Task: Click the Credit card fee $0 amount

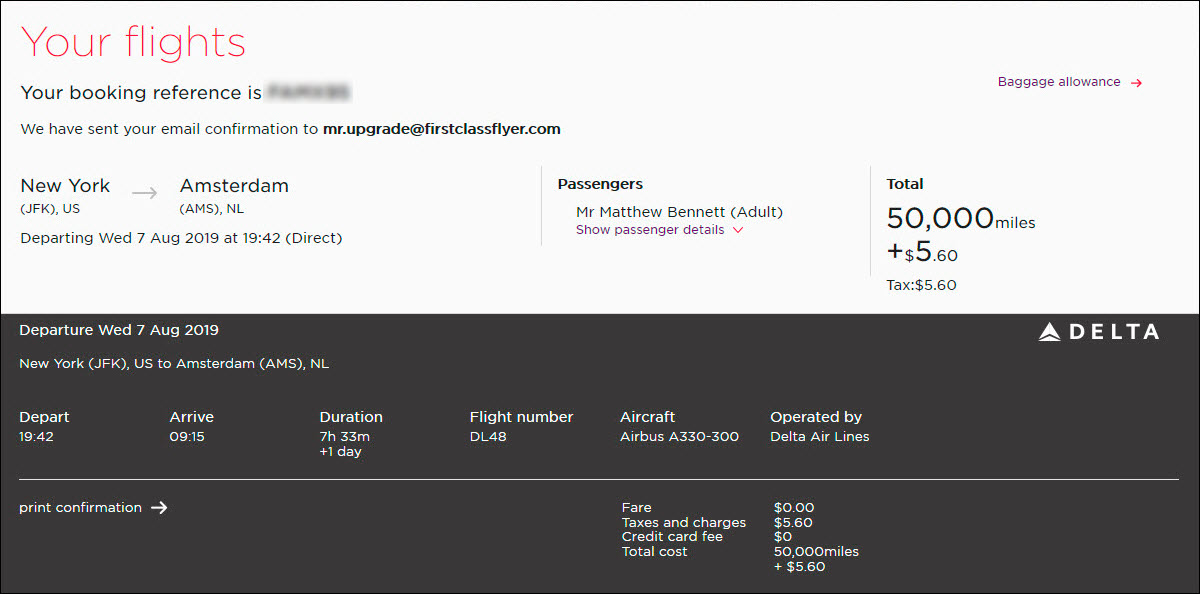Action: pyautogui.click(x=783, y=537)
